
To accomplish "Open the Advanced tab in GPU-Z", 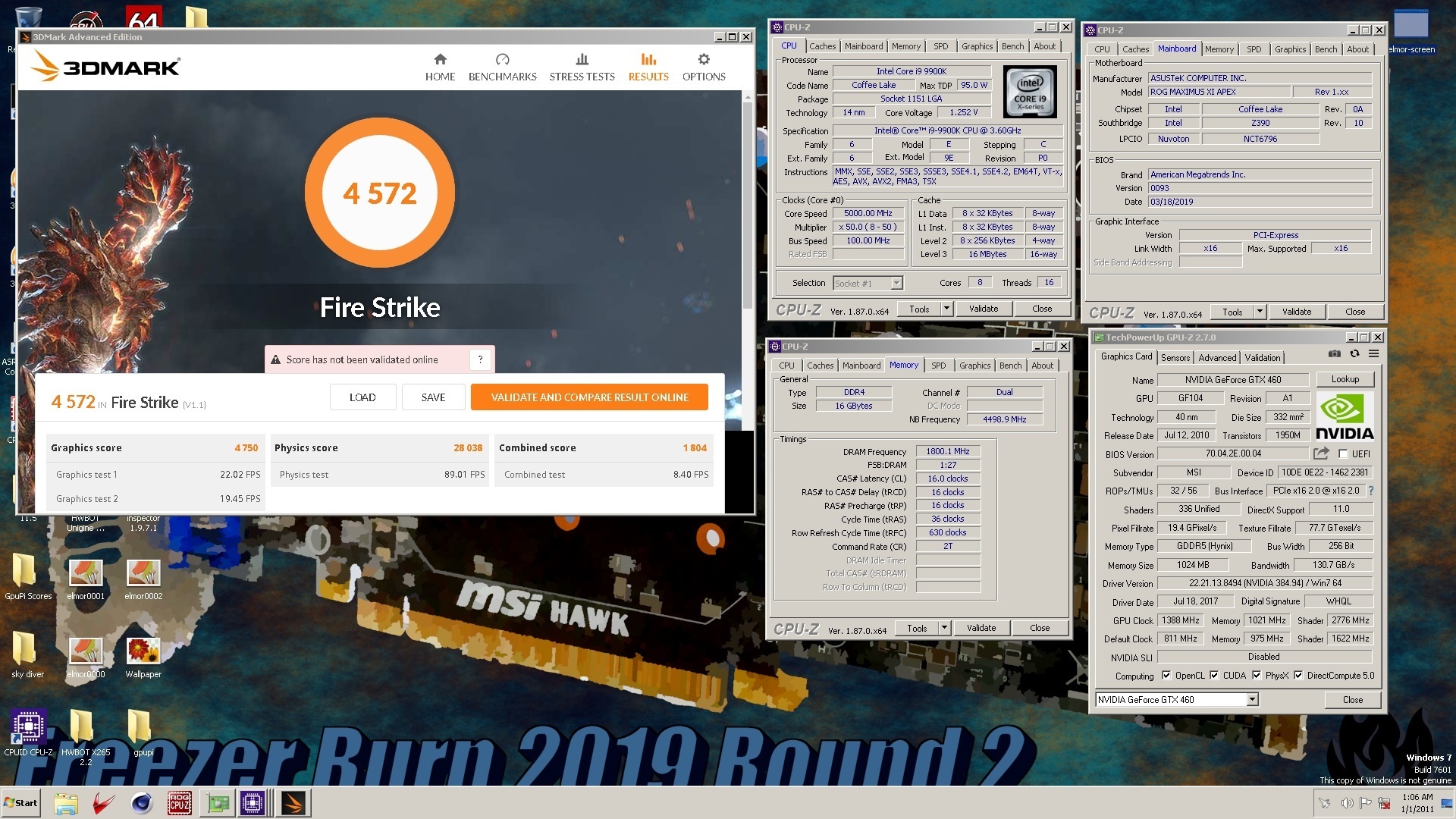I will [1217, 358].
